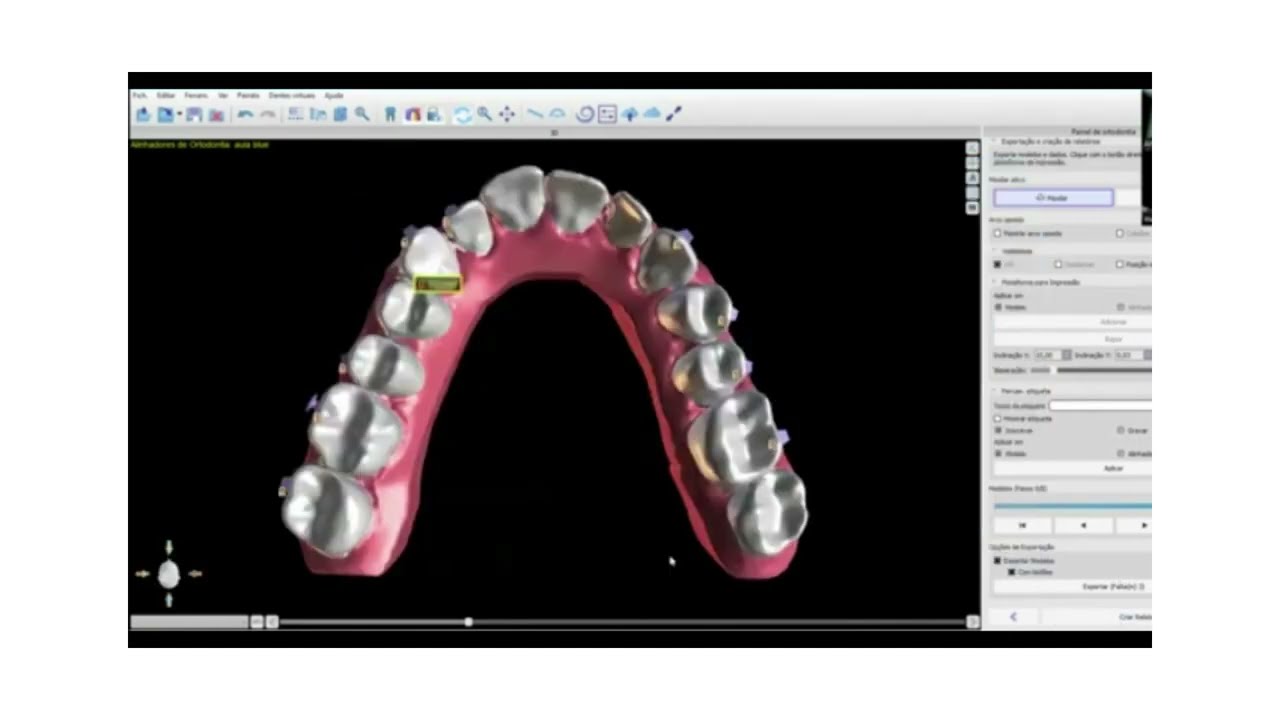Undo the last action with the undo arrow
Viewport: 1280px width, 720px height.
[x=245, y=115]
